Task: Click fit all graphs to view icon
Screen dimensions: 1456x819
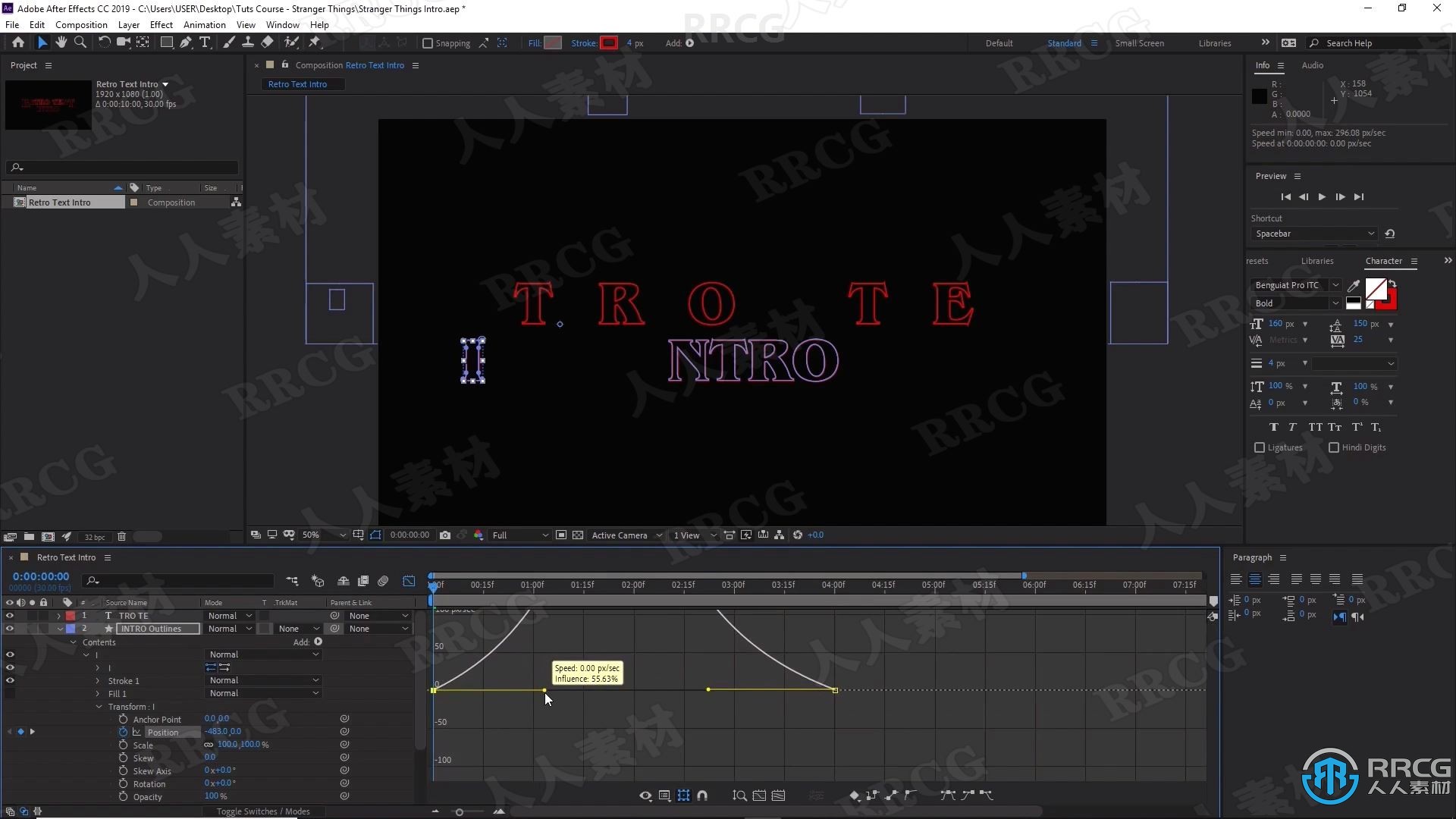Action: 759,795
